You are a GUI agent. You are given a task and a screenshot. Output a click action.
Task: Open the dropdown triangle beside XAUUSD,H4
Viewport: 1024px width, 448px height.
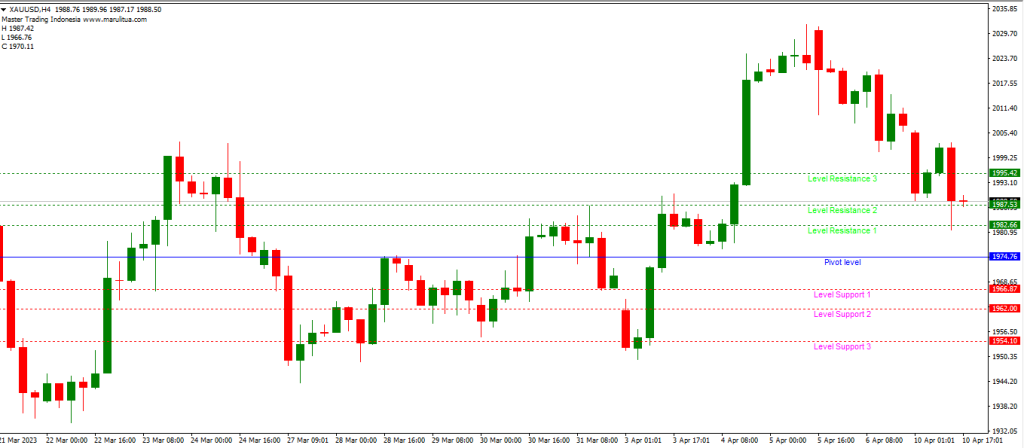[x=5, y=9]
